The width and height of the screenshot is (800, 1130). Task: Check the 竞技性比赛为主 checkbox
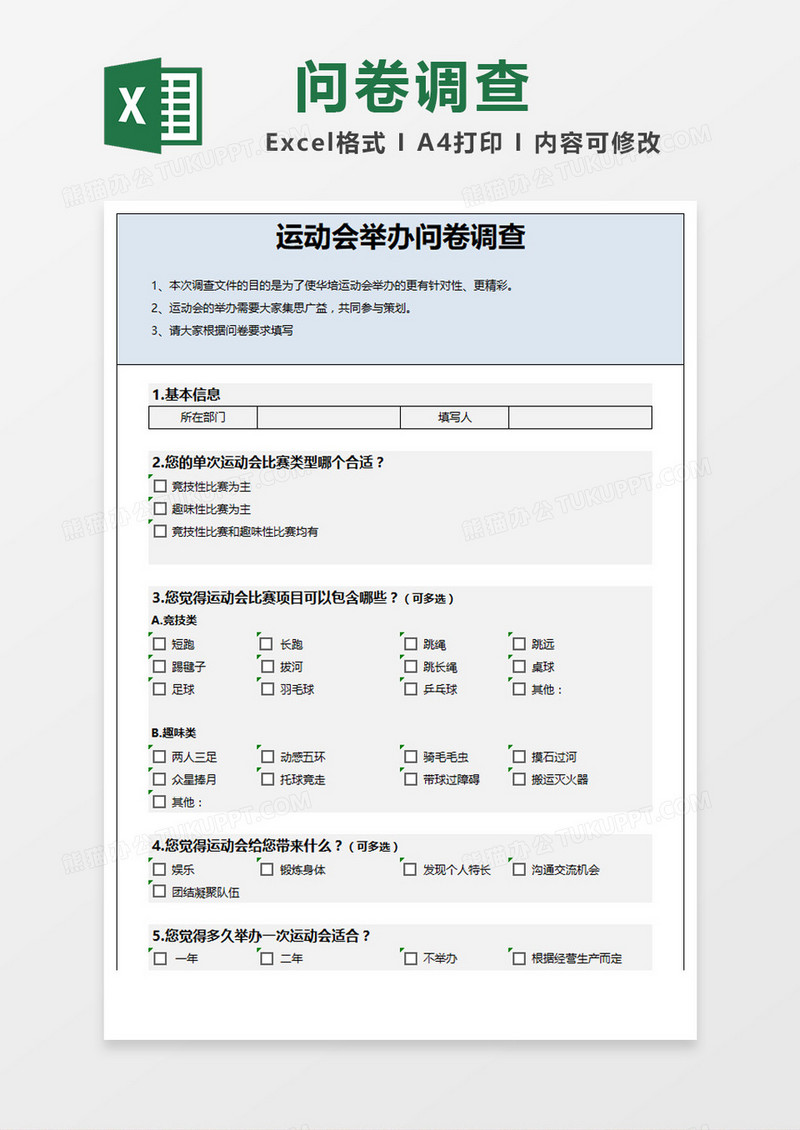pos(160,487)
